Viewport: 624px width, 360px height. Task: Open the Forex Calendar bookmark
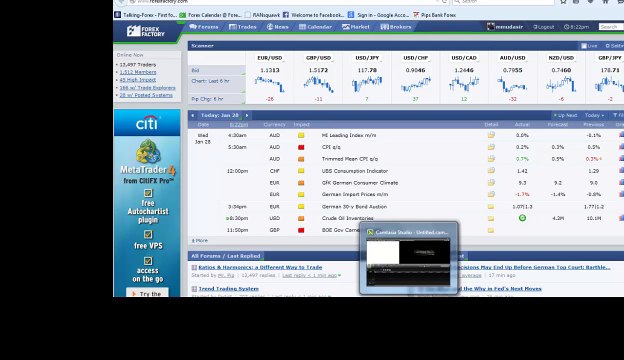[211, 15]
